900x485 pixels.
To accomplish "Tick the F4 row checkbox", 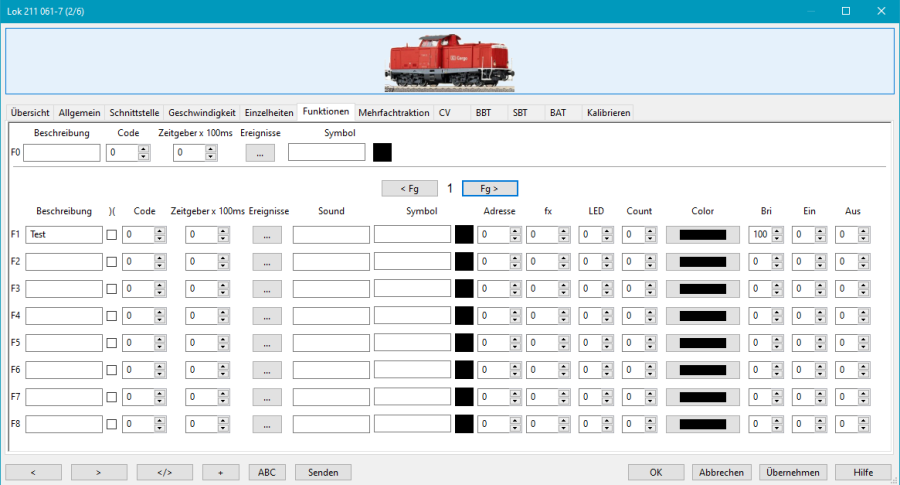I will point(112,316).
